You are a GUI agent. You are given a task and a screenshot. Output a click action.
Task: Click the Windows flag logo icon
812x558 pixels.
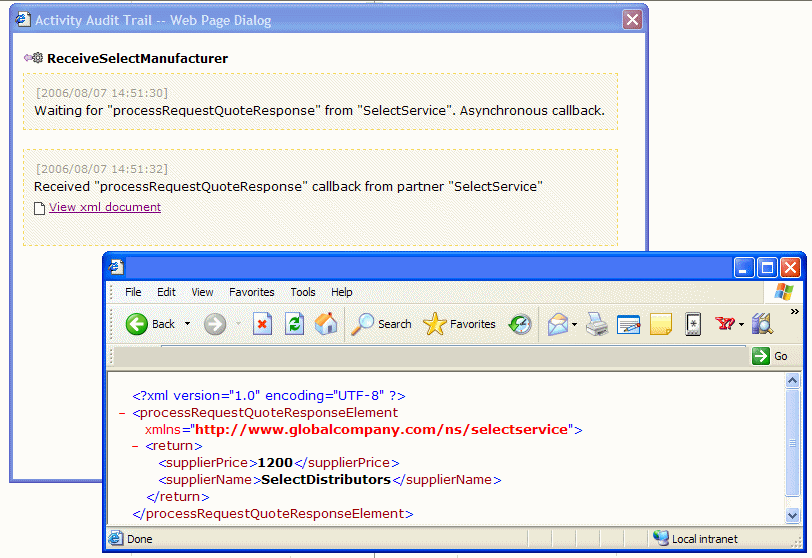click(x=783, y=292)
